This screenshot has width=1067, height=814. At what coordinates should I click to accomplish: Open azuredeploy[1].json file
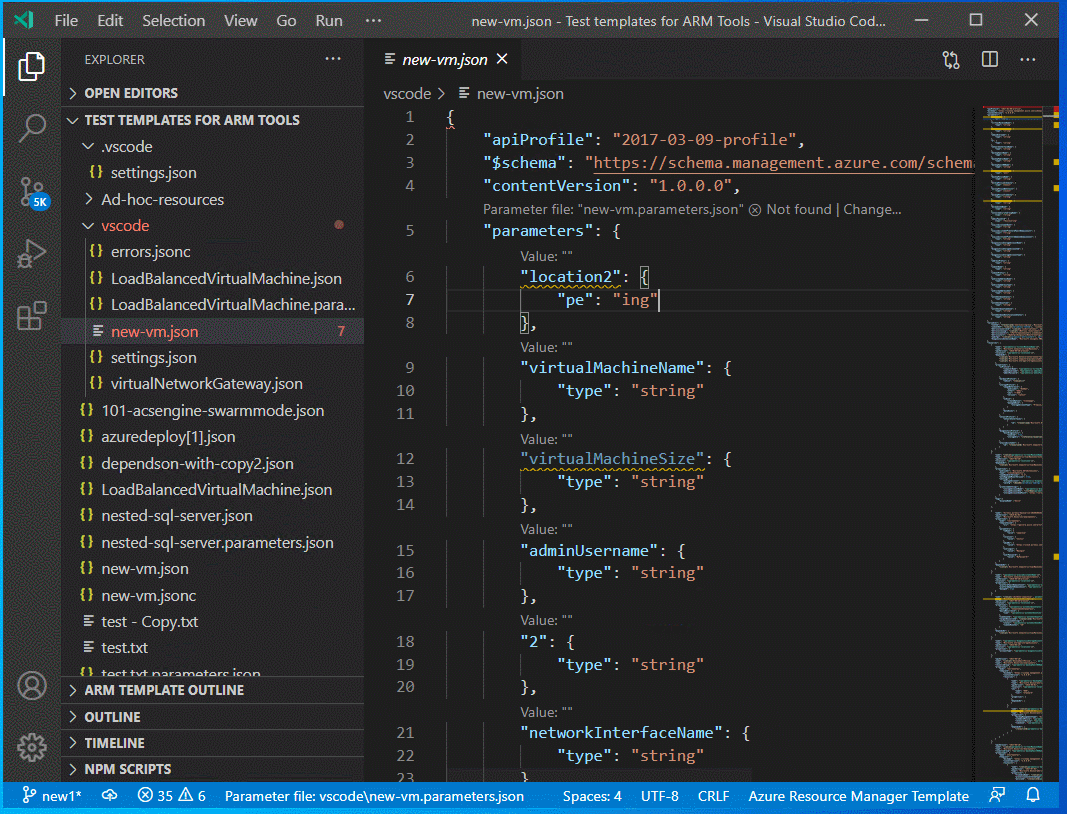pos(212,437)
